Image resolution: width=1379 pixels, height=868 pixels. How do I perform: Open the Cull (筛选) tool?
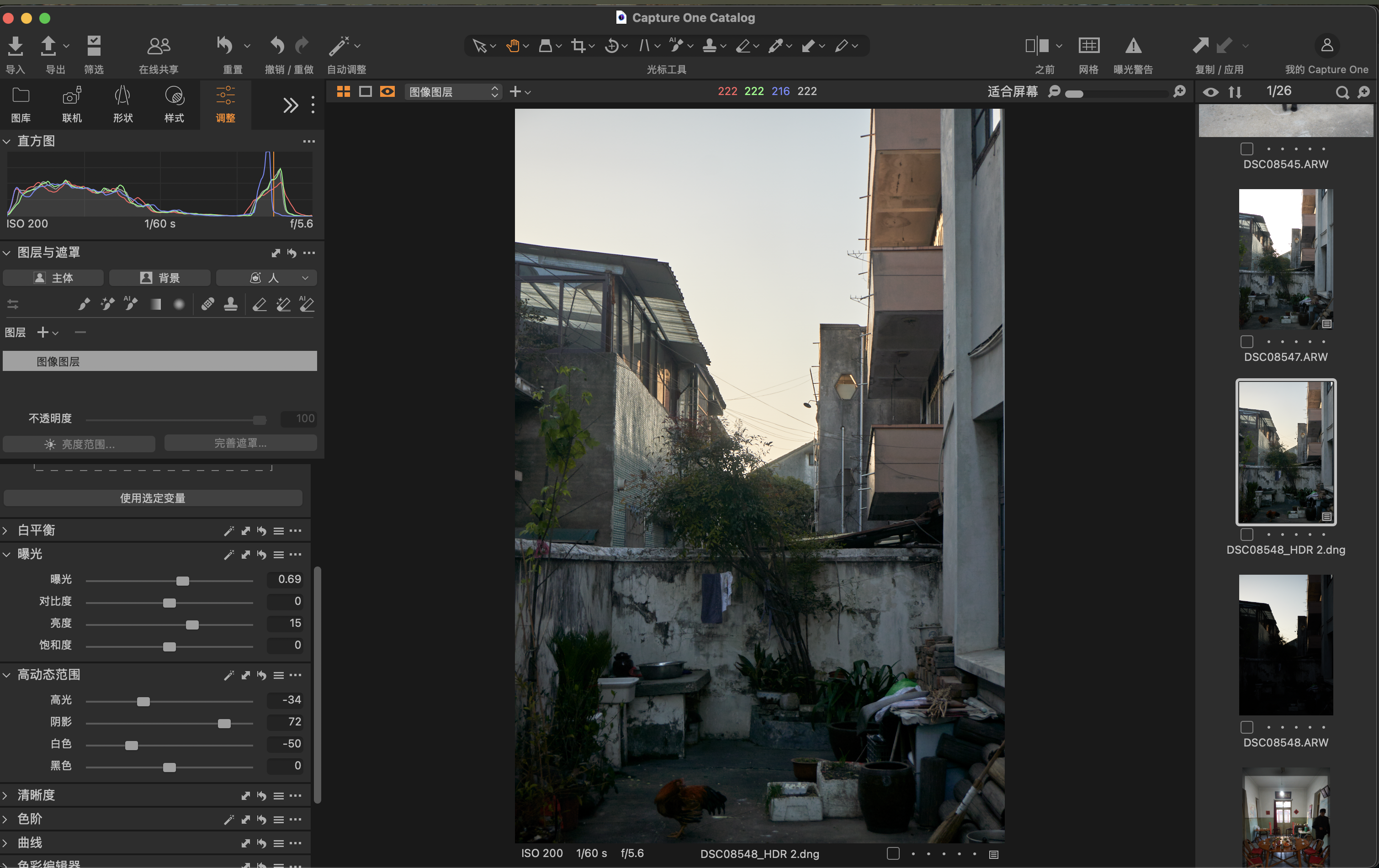[x=94, y=47]
